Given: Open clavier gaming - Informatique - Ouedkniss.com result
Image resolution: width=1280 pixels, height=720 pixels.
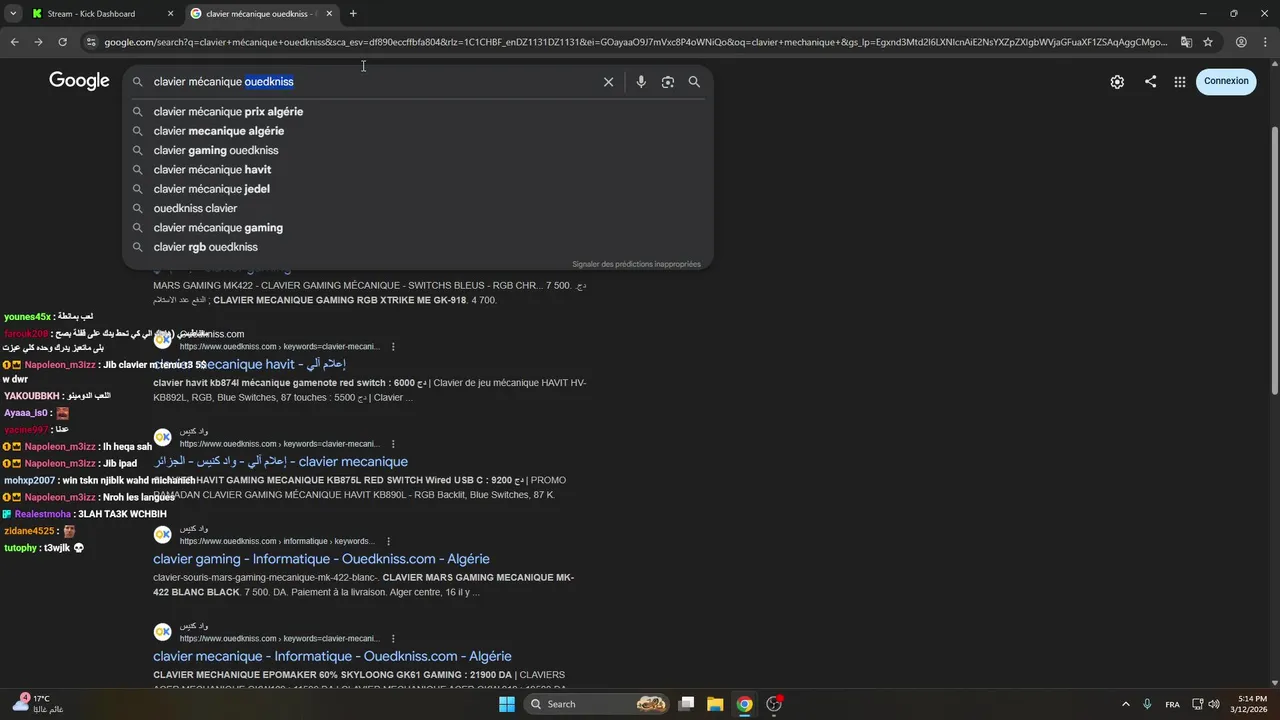Looking at the screenshot, I should (x=321, y=559).
